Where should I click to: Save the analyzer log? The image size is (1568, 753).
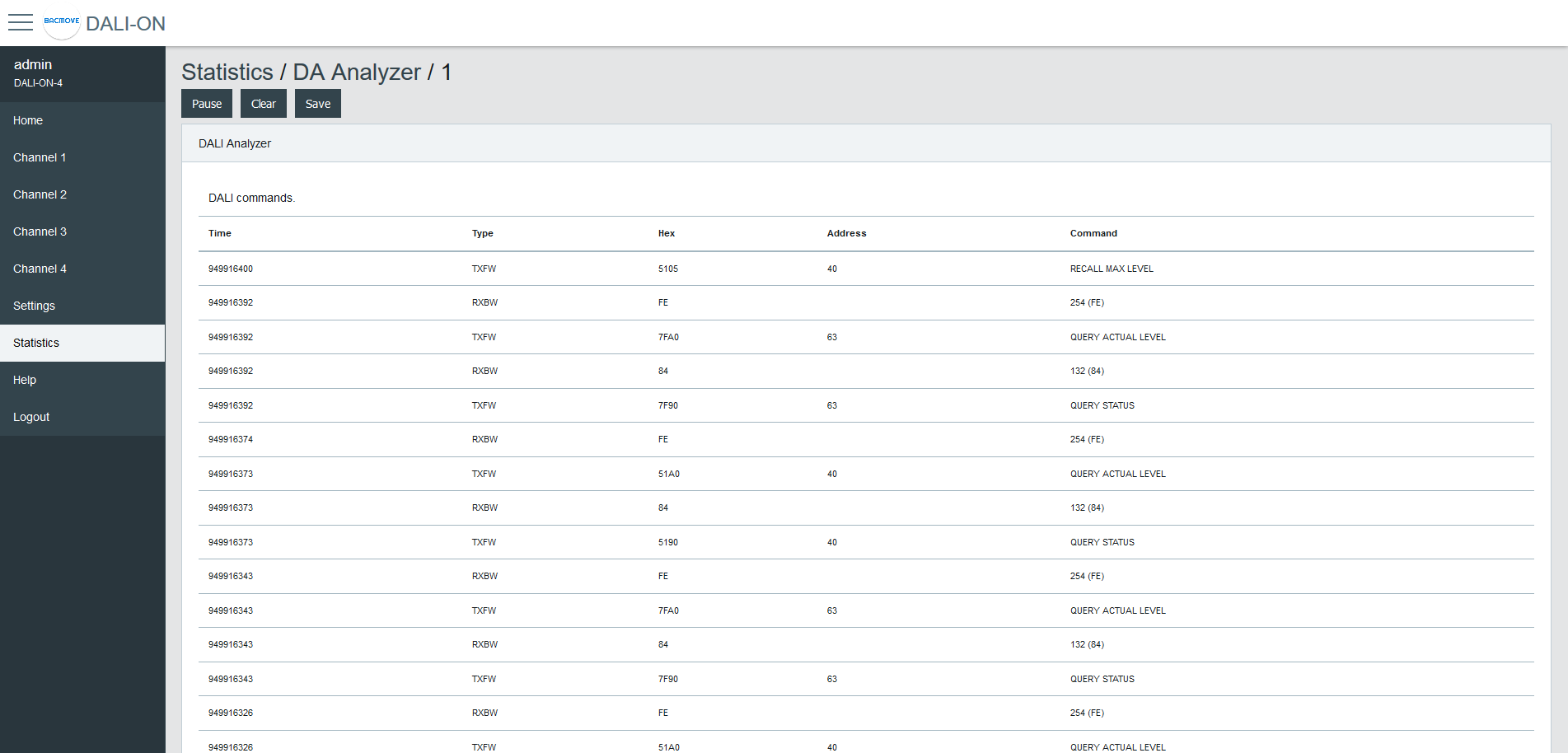317,103
